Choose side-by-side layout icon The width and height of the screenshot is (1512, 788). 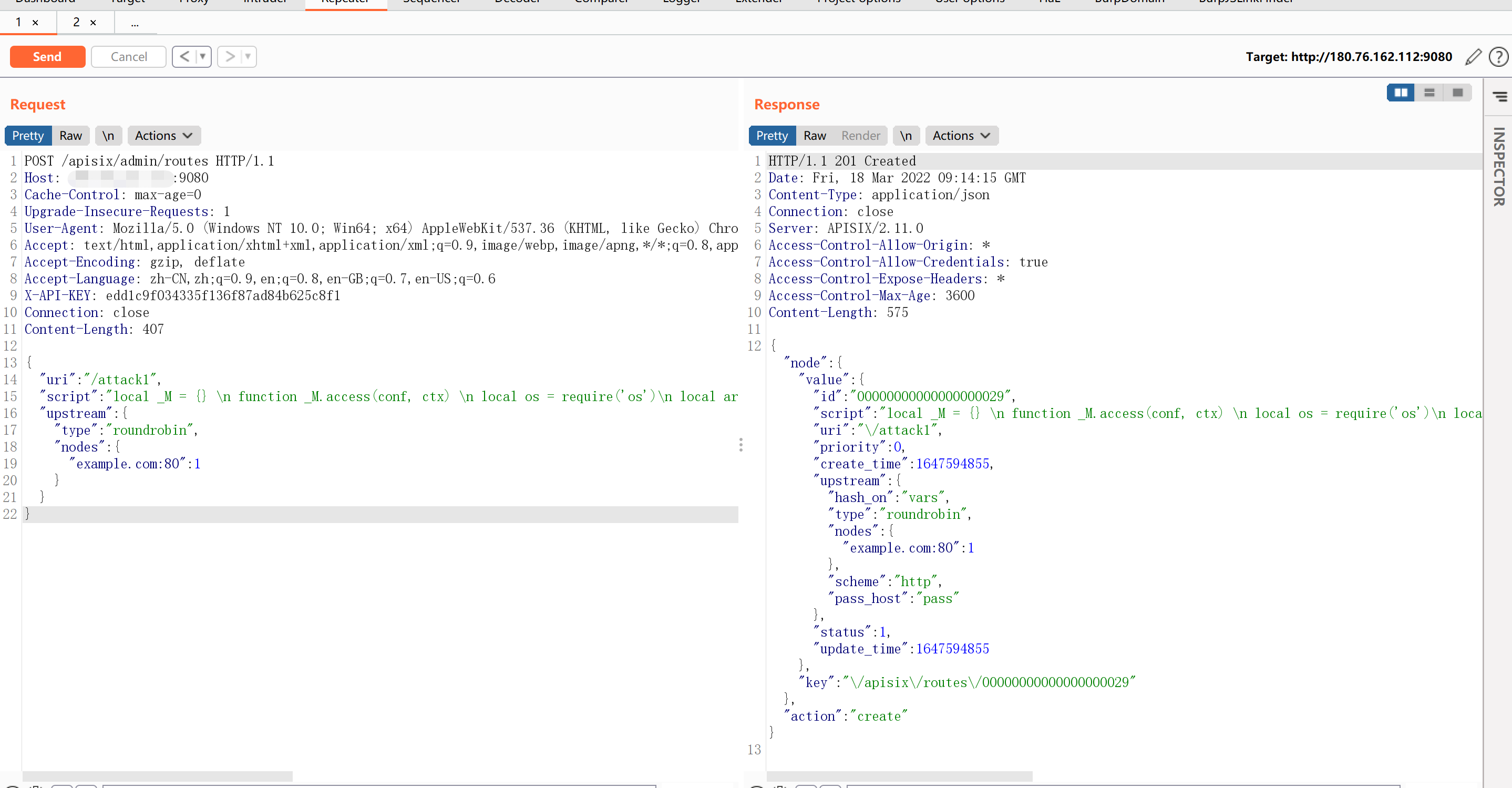(1401, 93)
